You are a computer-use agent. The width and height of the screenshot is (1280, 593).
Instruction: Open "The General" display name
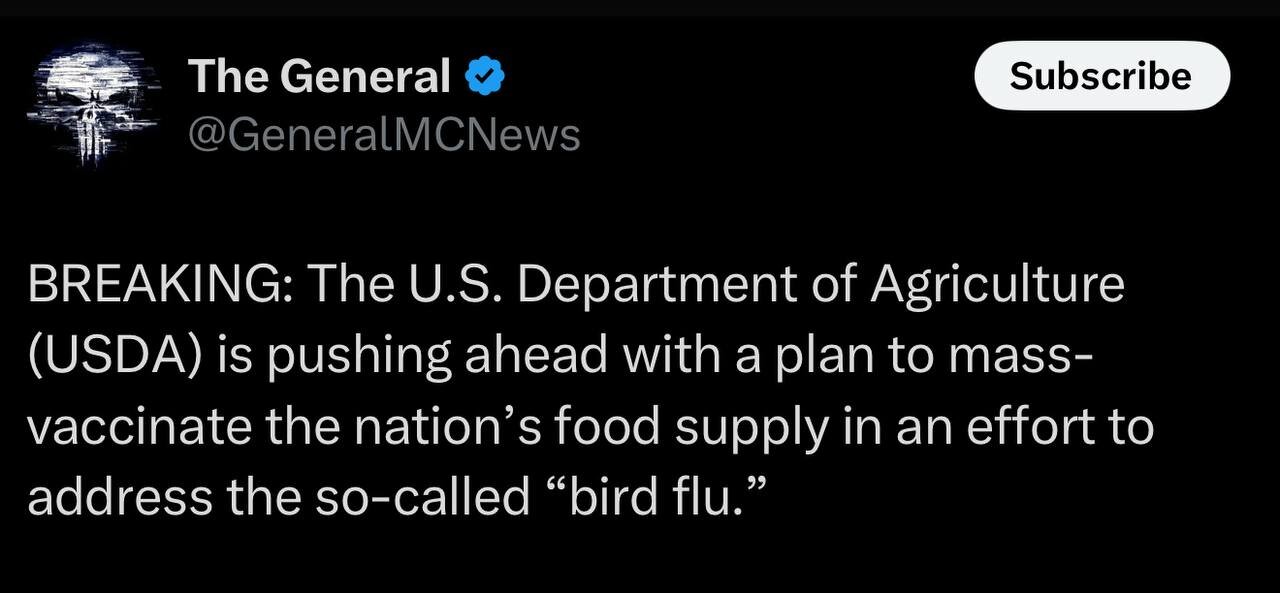tap(319, 77)
